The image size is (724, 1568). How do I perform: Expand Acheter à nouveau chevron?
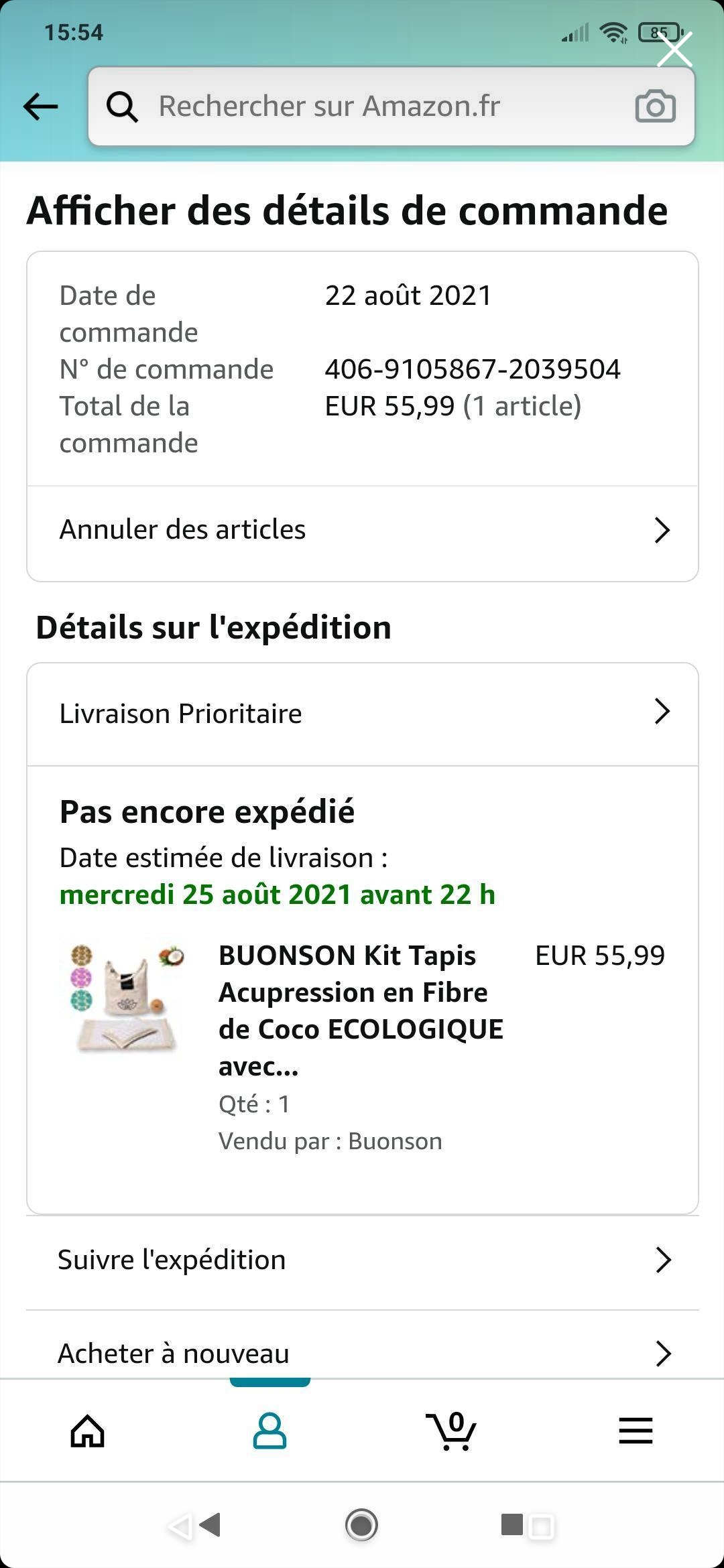click(663, 1354)
